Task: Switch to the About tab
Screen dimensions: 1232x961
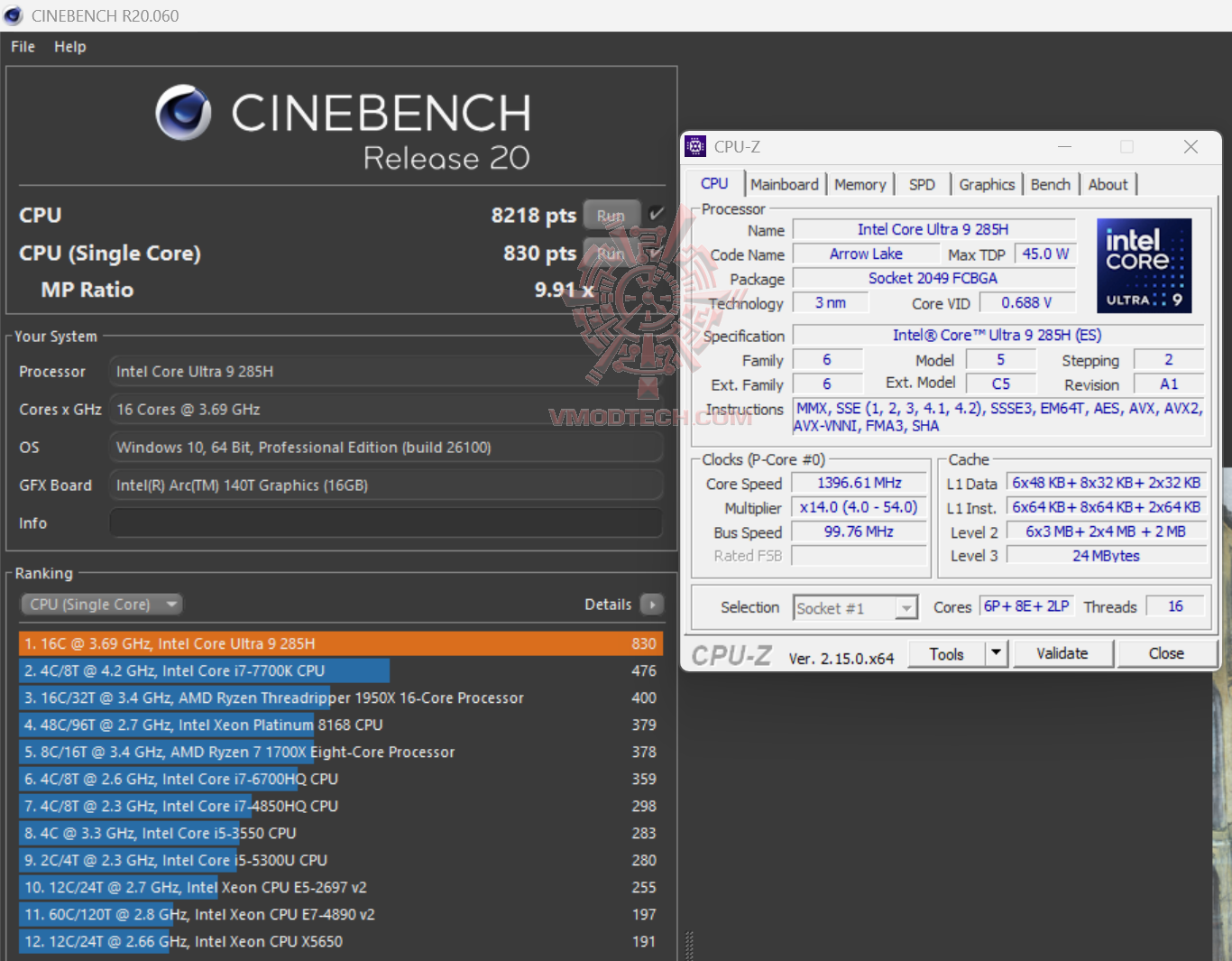Action: pyautogui.click(x=1108, y=184)
